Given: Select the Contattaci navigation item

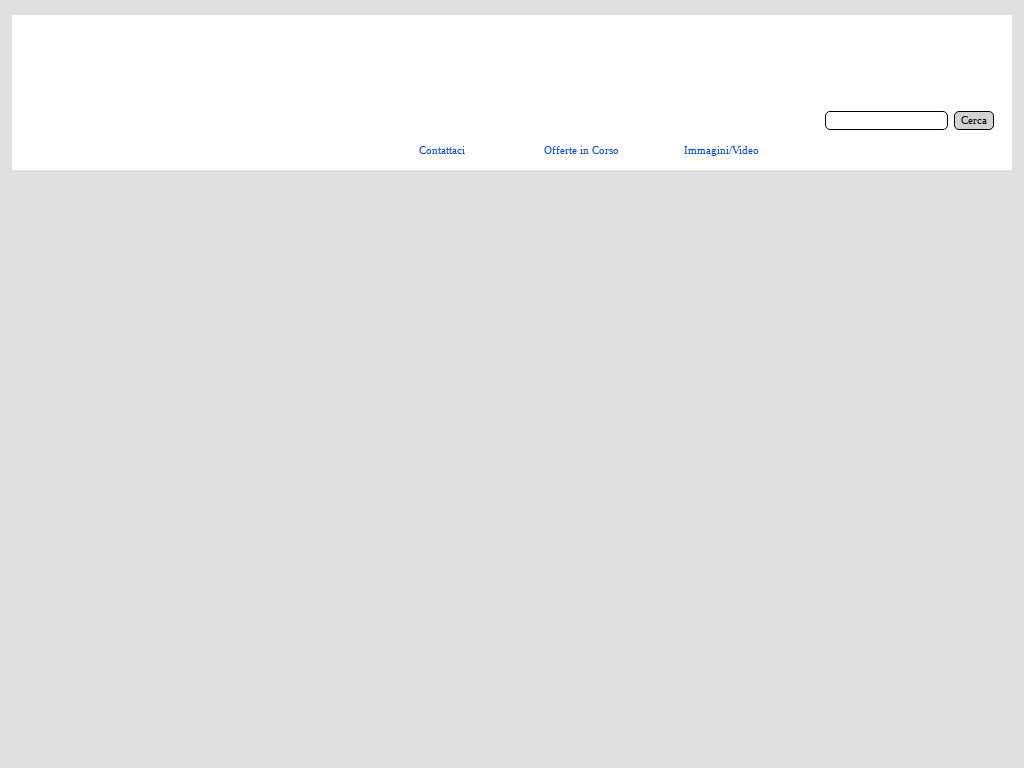Looking at the screenshot, I should pyautogui.click(x=442, y=151).
